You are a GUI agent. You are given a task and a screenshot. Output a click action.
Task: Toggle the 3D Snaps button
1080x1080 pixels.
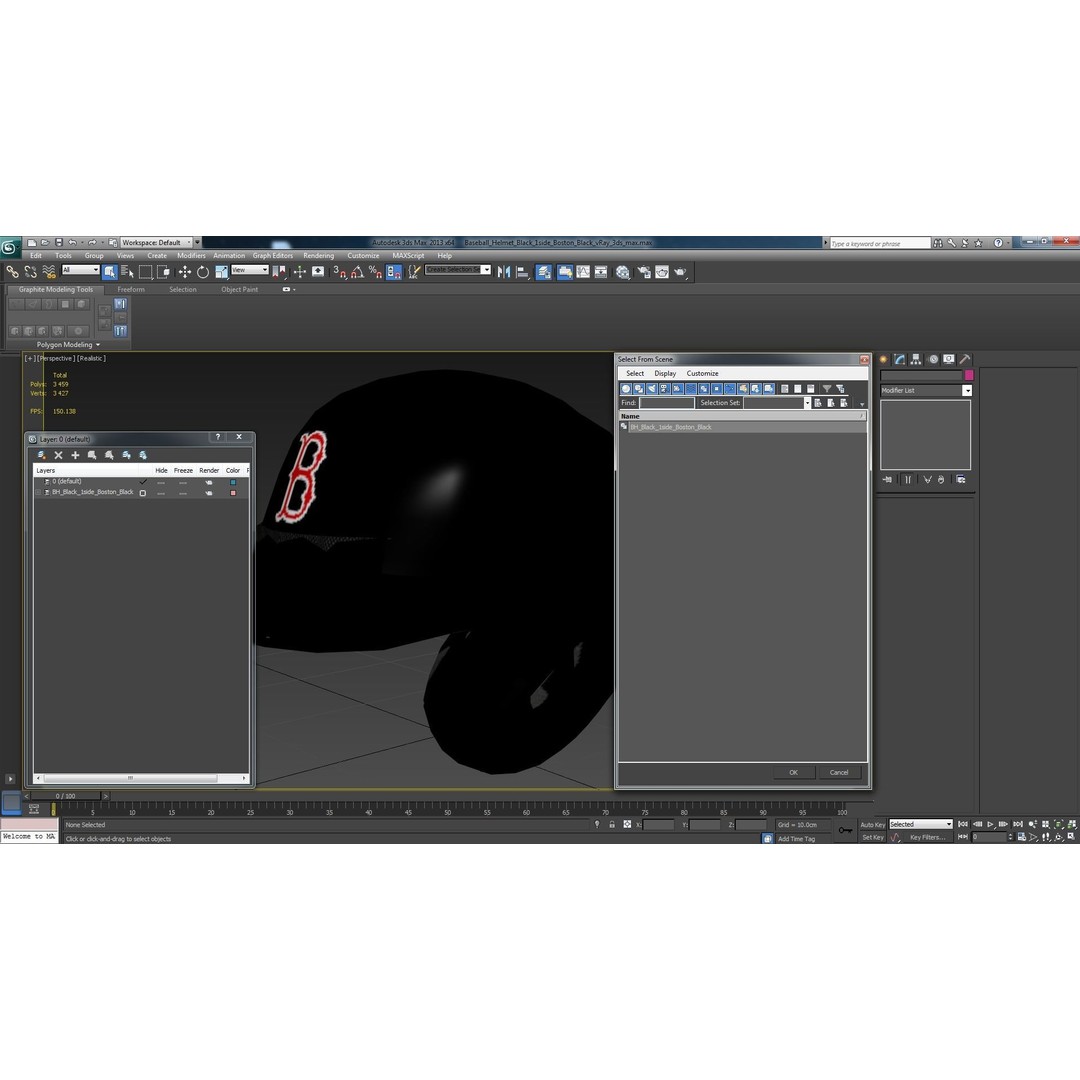tap(340, 272)
